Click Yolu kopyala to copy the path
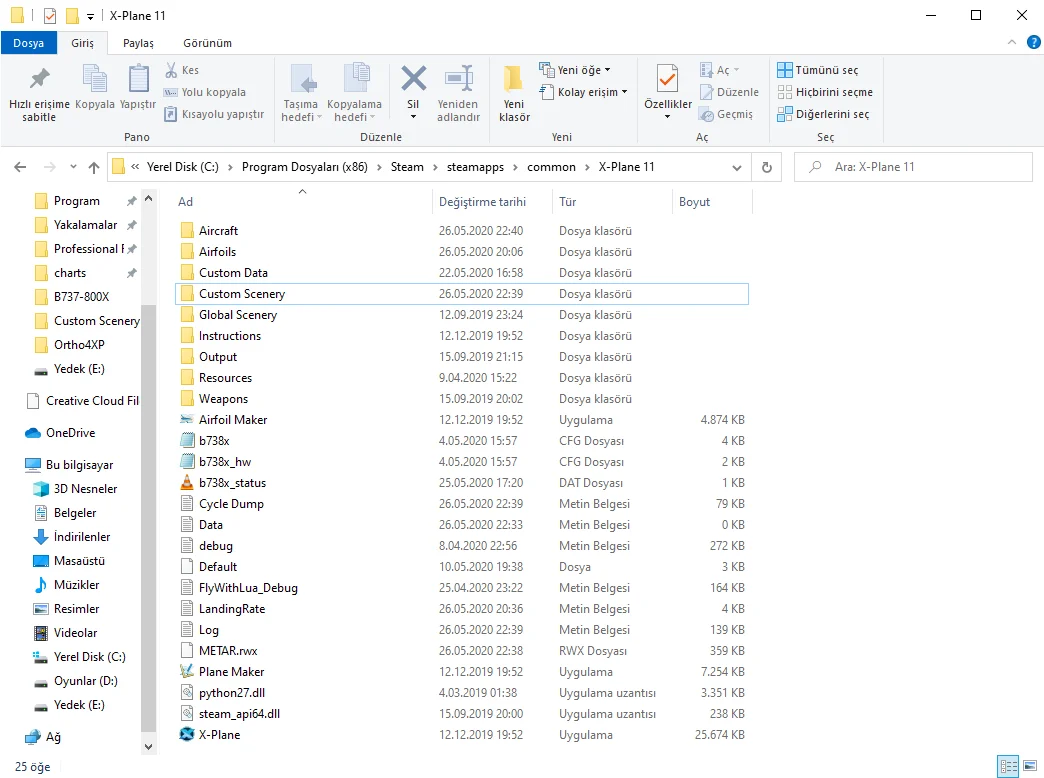Image resolution: width=1044 pixels, height=778 pixels. (205, 92)
